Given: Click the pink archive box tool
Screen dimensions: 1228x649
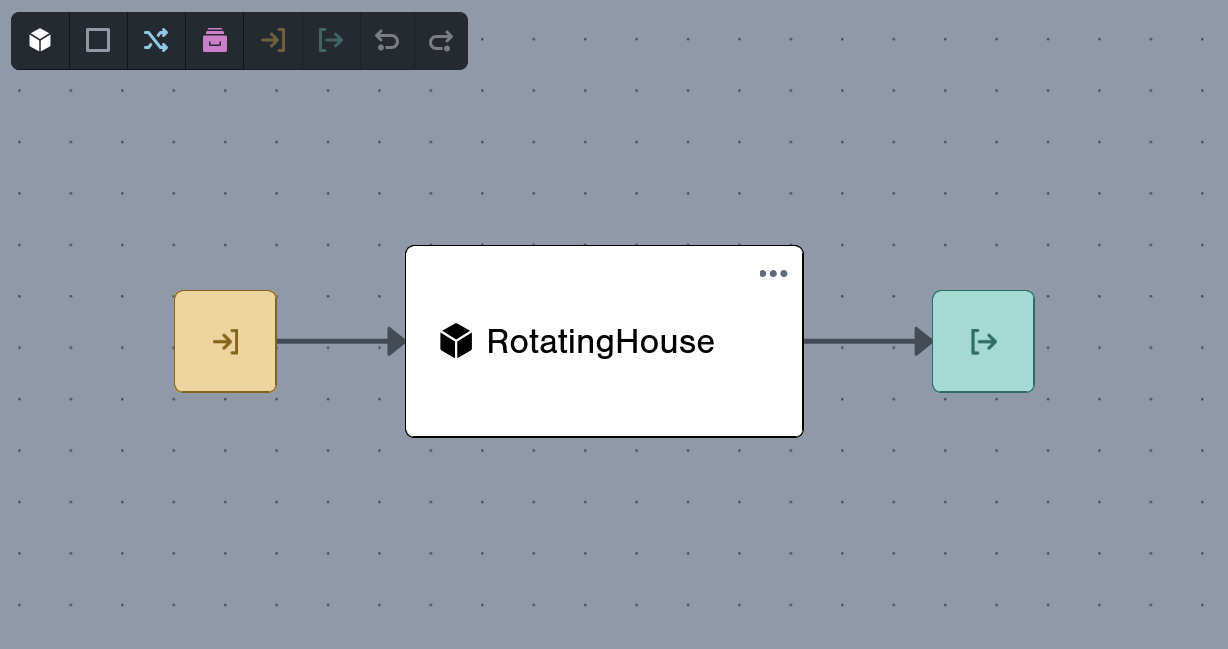Looking at the screenshot, I should (x=215, y=41).
